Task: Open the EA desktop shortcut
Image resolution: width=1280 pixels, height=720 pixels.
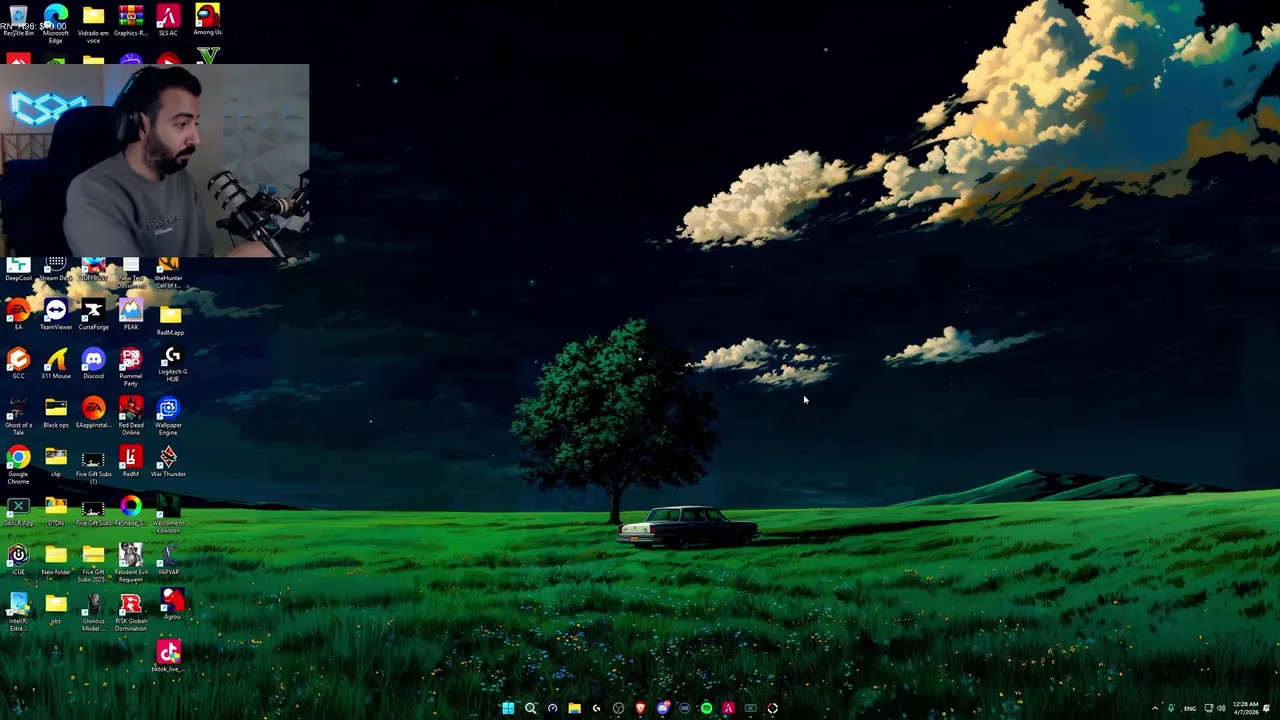Action: point(18,315)
